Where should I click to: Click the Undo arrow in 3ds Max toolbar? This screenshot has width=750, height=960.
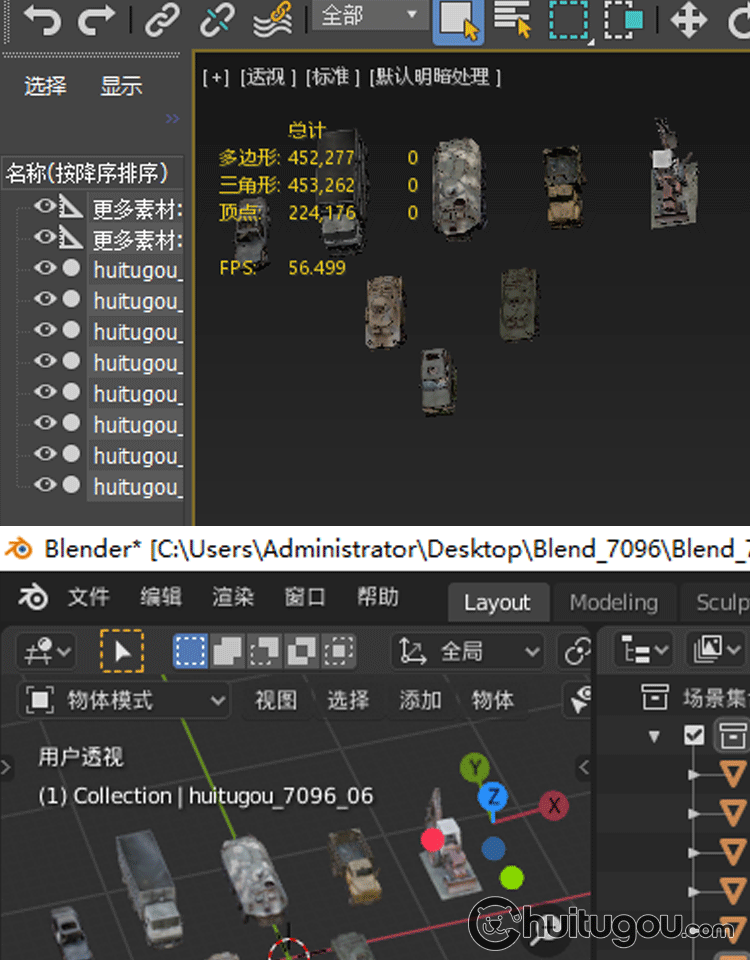[42, 19]
